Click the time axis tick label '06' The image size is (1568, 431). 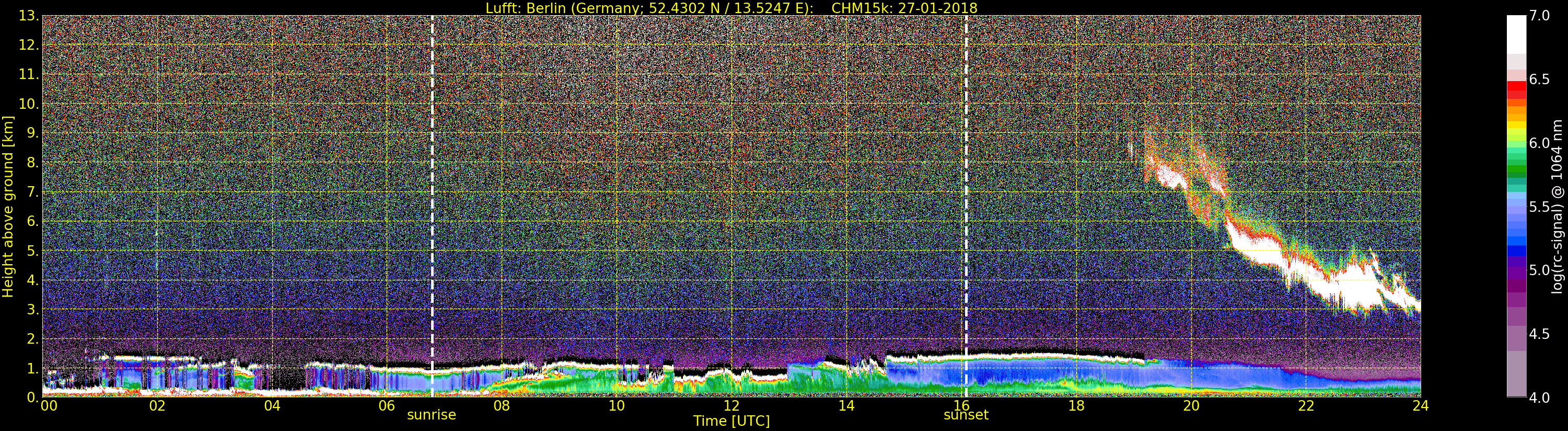pyautogui.click(x=387, y=406)
